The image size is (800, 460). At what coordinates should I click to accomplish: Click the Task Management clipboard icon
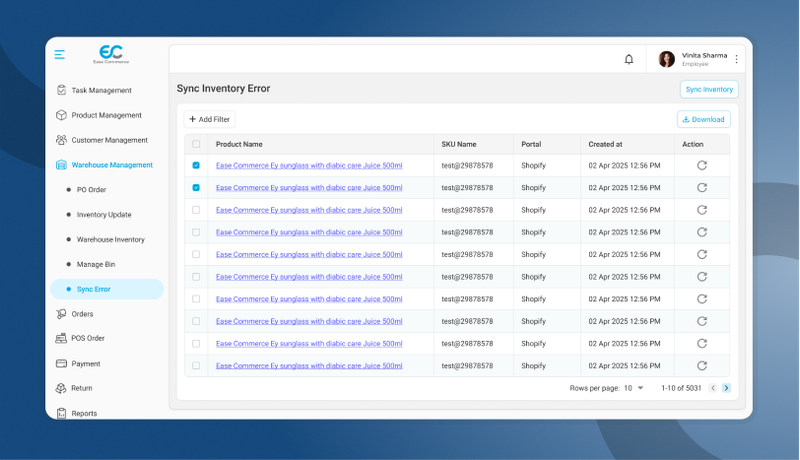(x=61, y=90)
